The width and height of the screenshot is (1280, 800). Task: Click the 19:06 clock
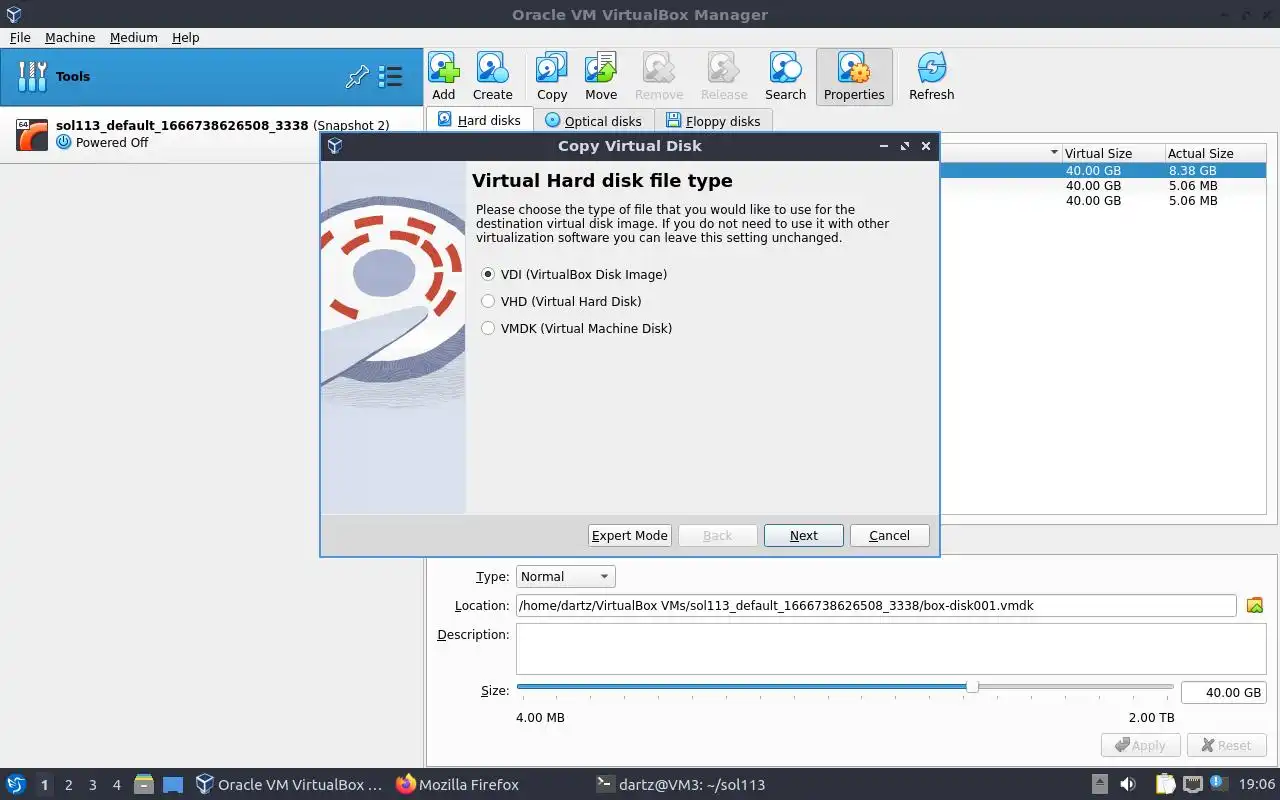1257,784
